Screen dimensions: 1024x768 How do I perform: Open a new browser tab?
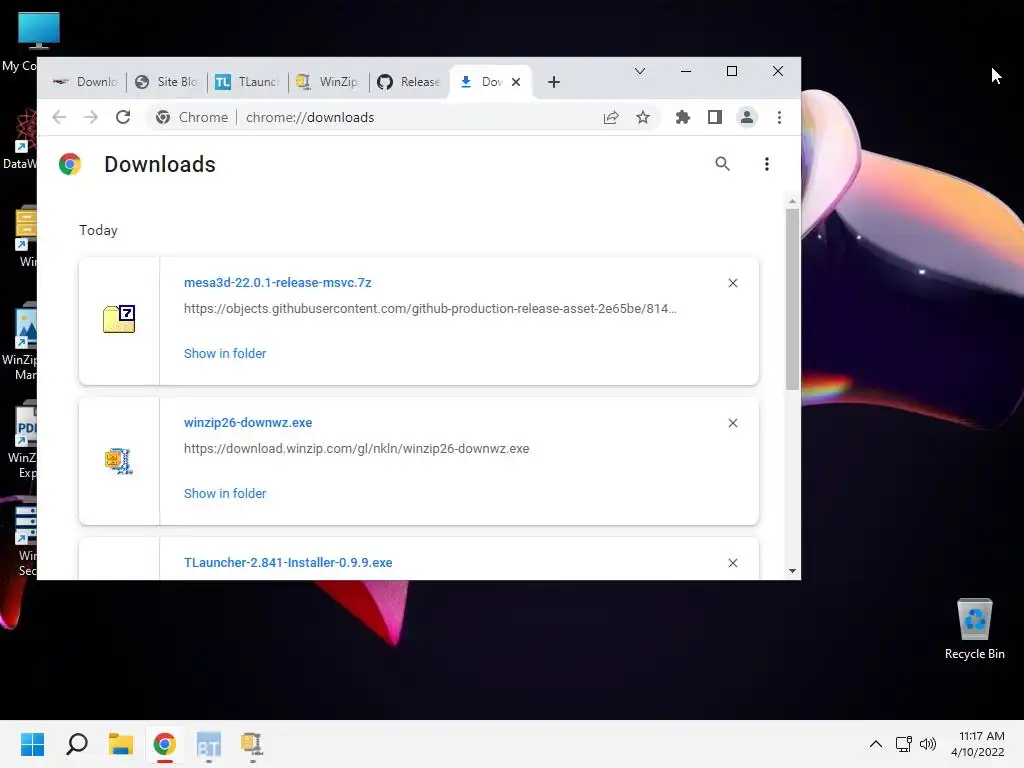tap(554, 82)
